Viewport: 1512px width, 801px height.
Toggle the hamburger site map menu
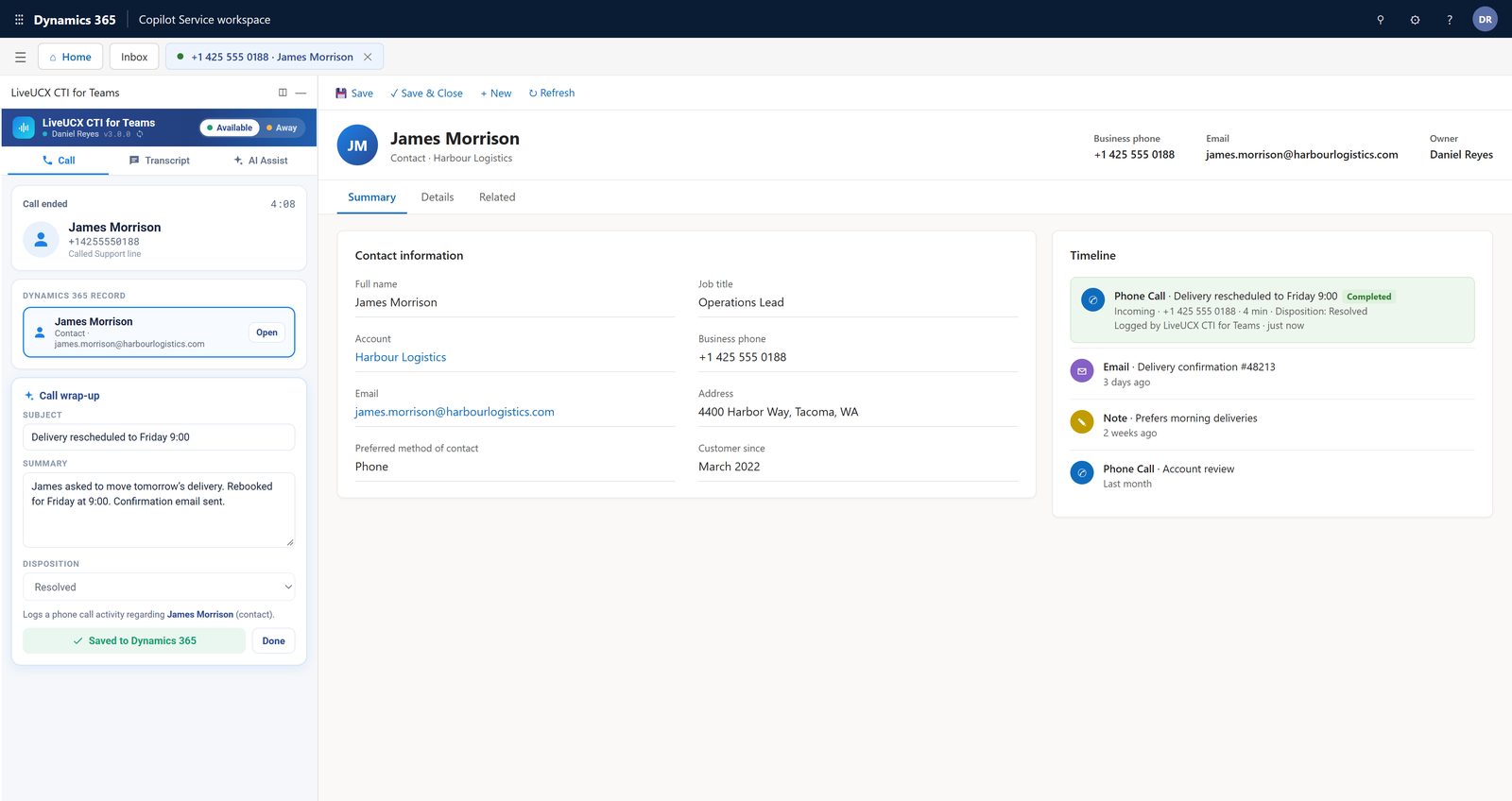(x=20, y=57)
